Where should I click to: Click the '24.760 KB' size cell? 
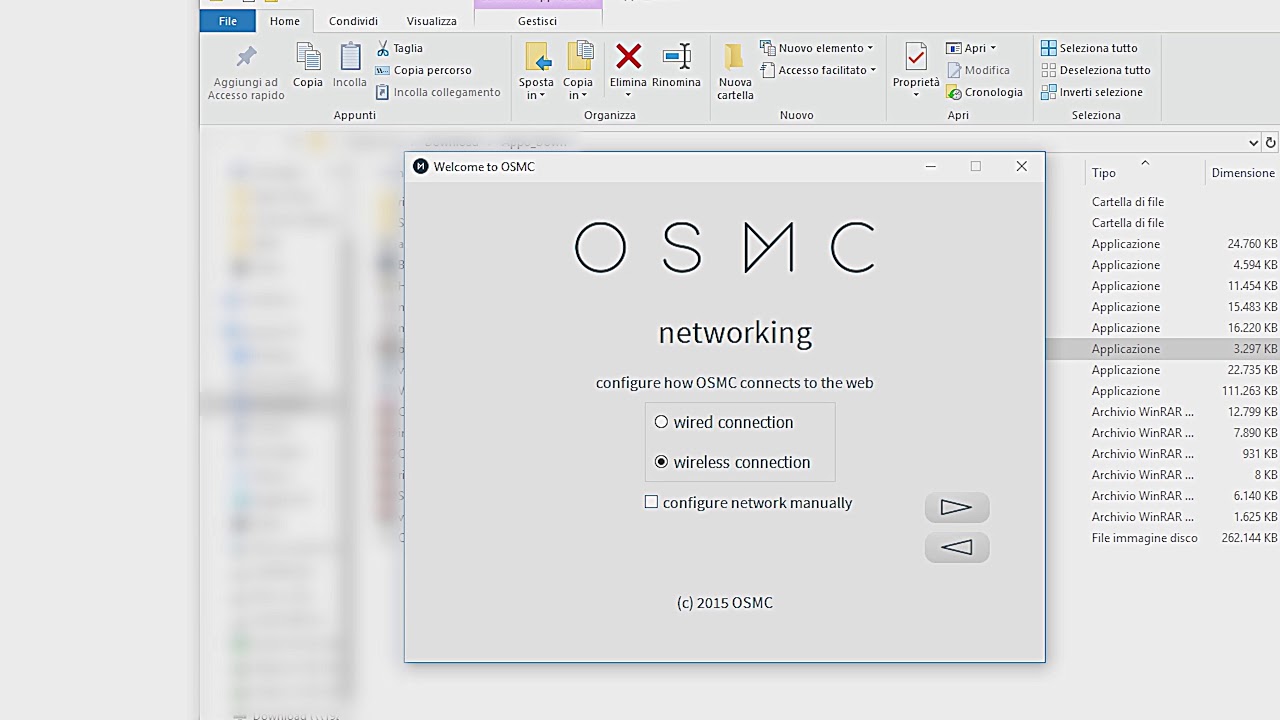pos(1252,244)
